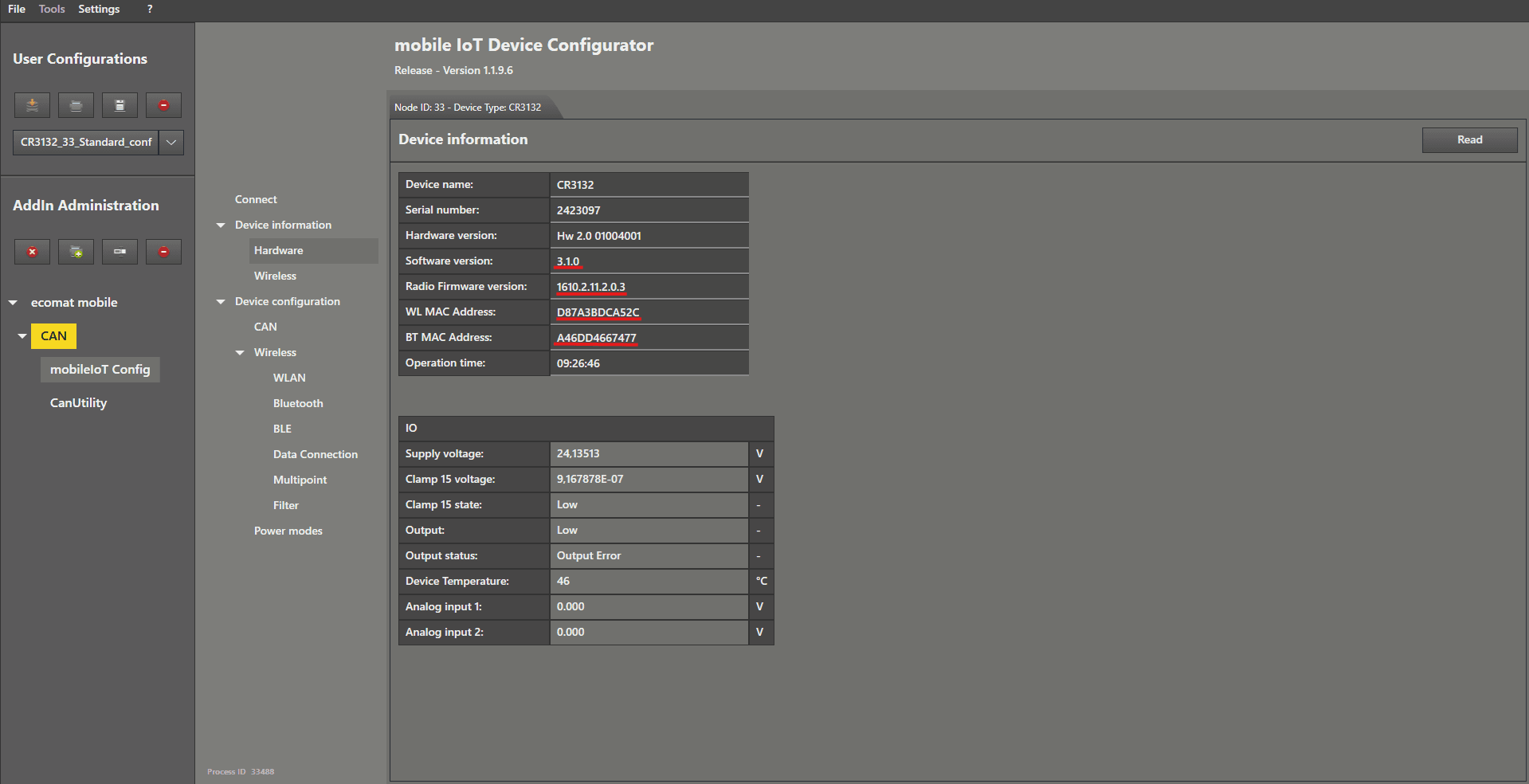Open the Settings menu

point(99,9)
